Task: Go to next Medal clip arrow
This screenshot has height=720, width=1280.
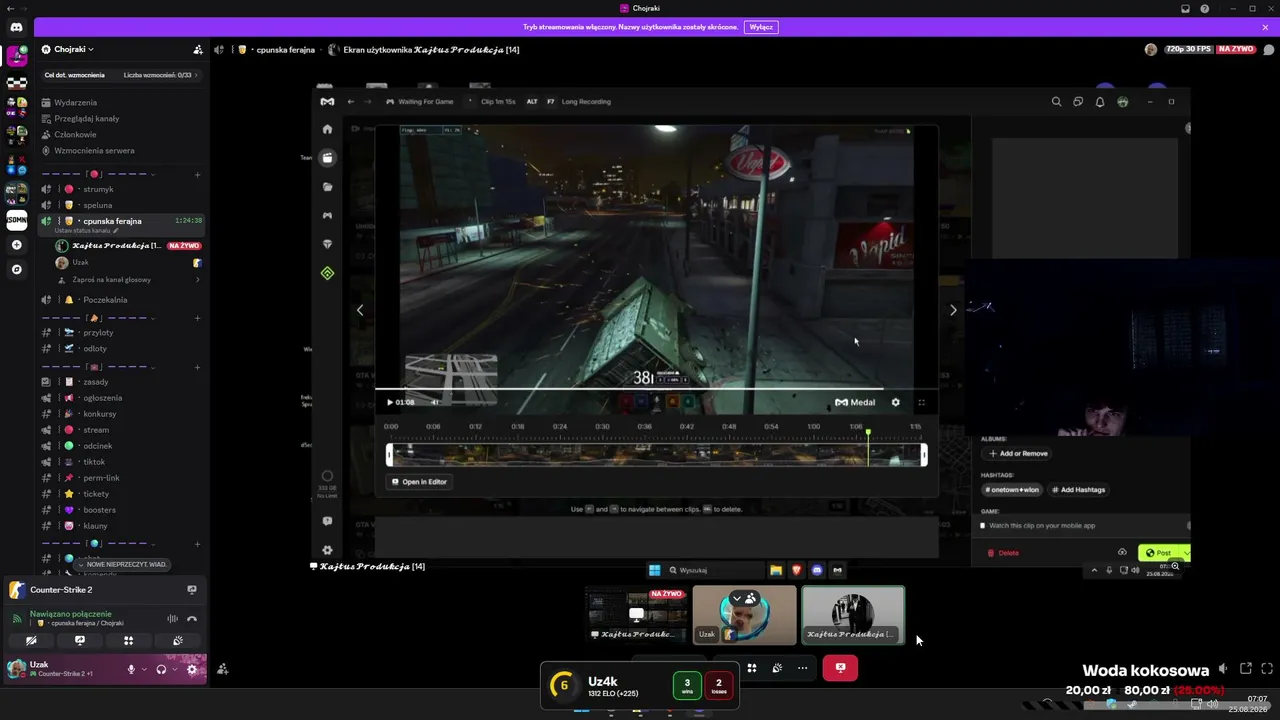Action: click(x=953, y=310)
